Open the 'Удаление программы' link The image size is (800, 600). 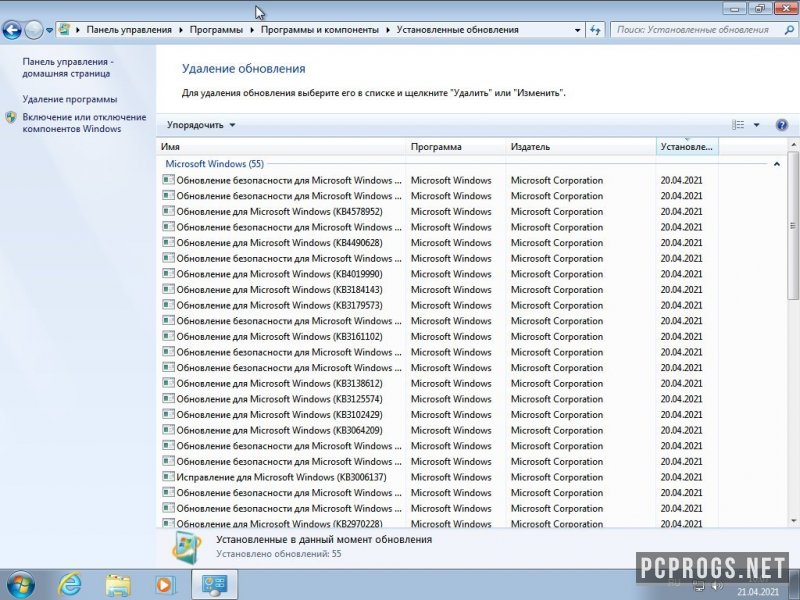(70, 99)
